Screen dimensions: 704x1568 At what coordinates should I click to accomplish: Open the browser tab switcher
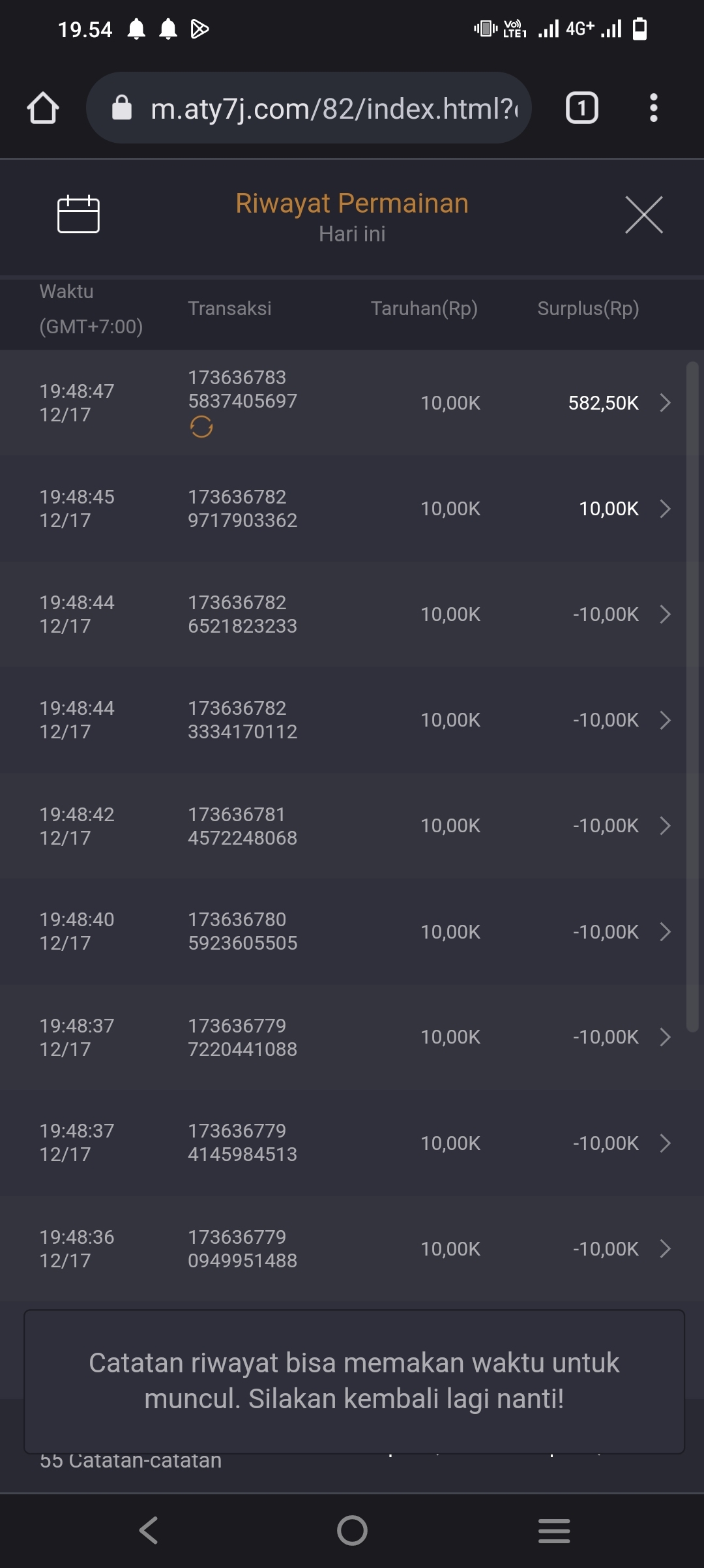pos(581,108)
